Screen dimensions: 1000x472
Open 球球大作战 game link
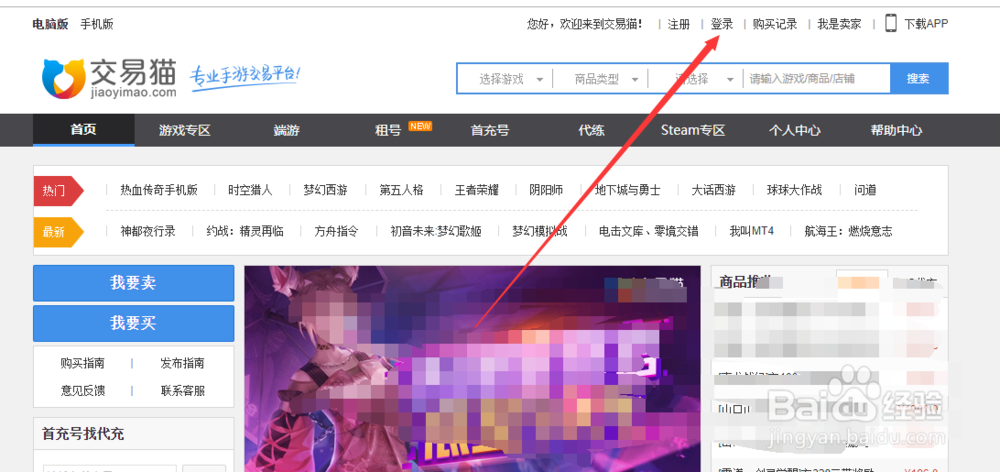coord(795,190)
